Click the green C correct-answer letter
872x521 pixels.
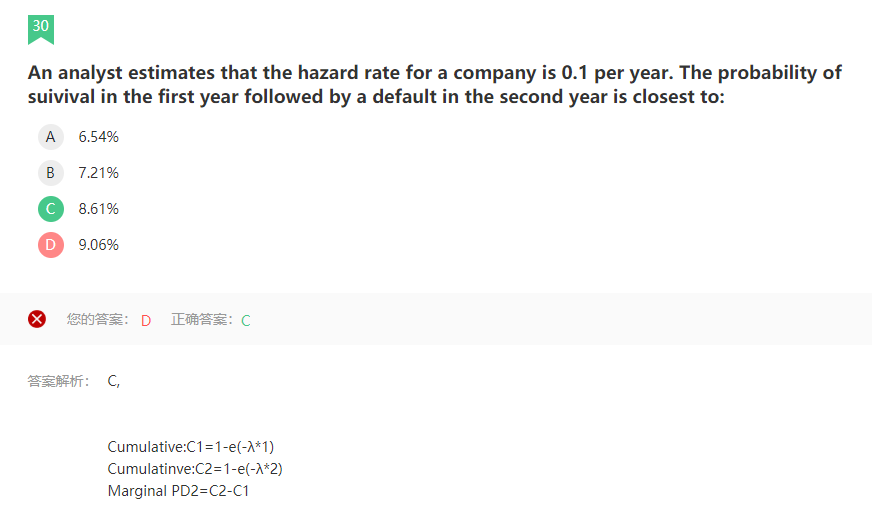(246, 321)
